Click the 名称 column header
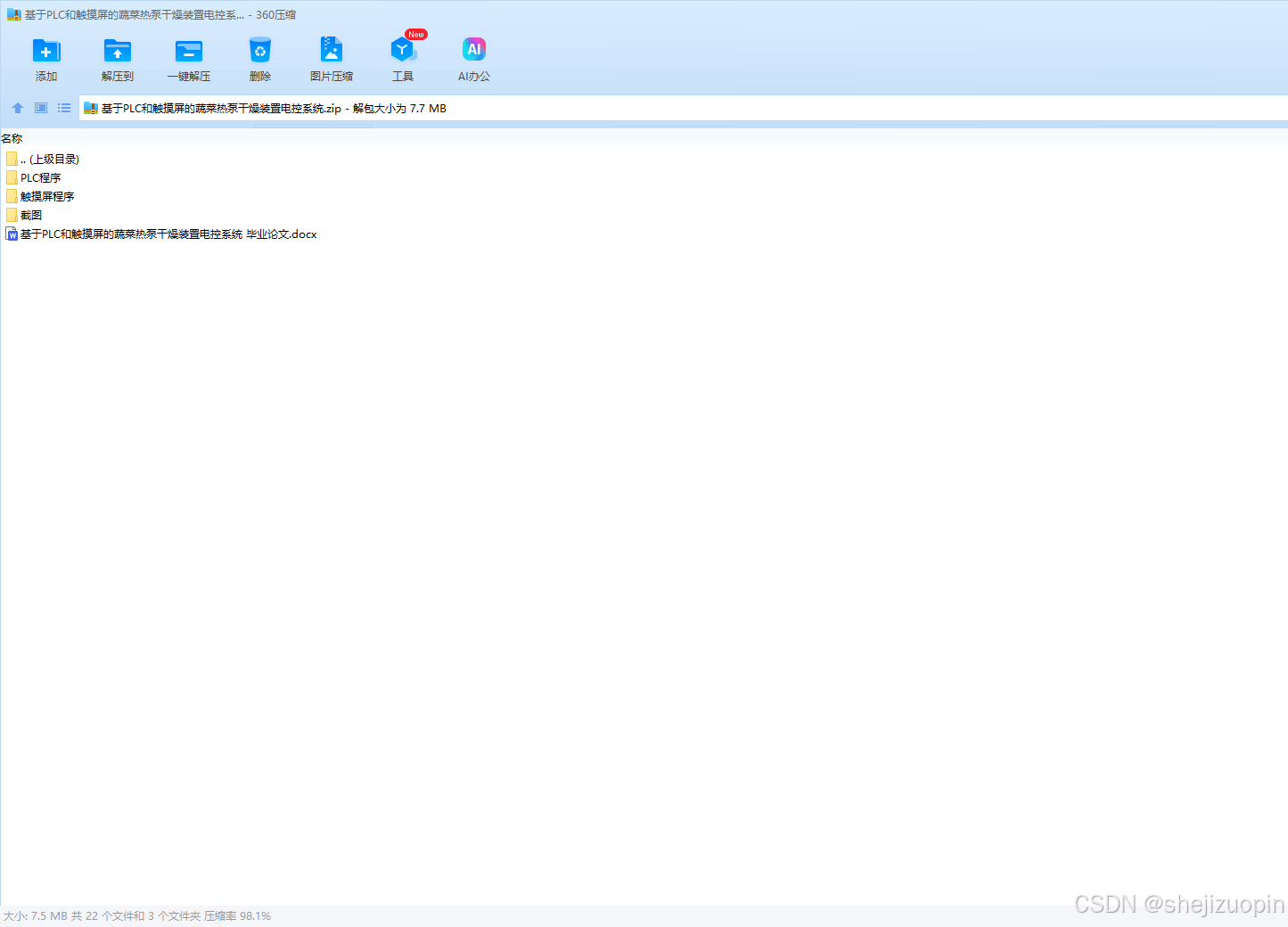 coord(12,139)
